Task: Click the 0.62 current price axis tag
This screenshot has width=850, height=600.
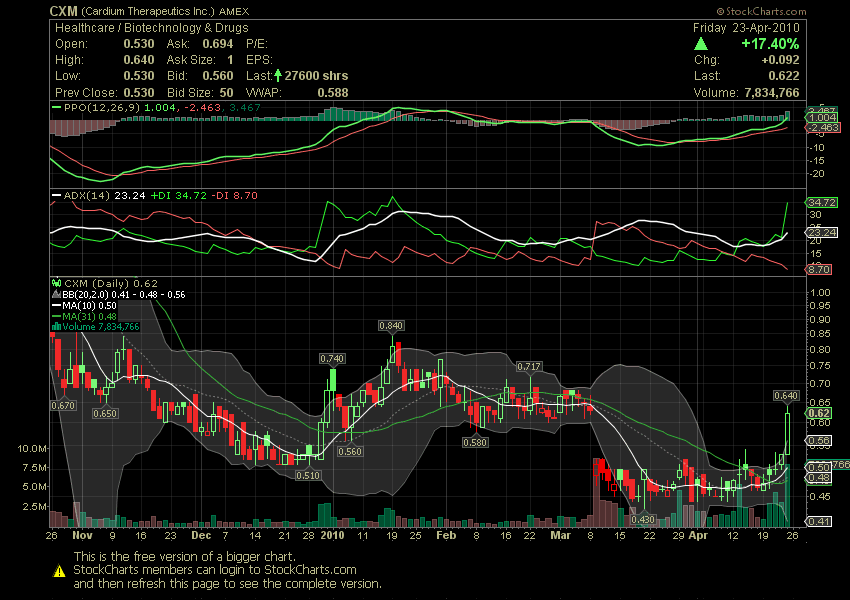Action: click(x=819, y=413)
